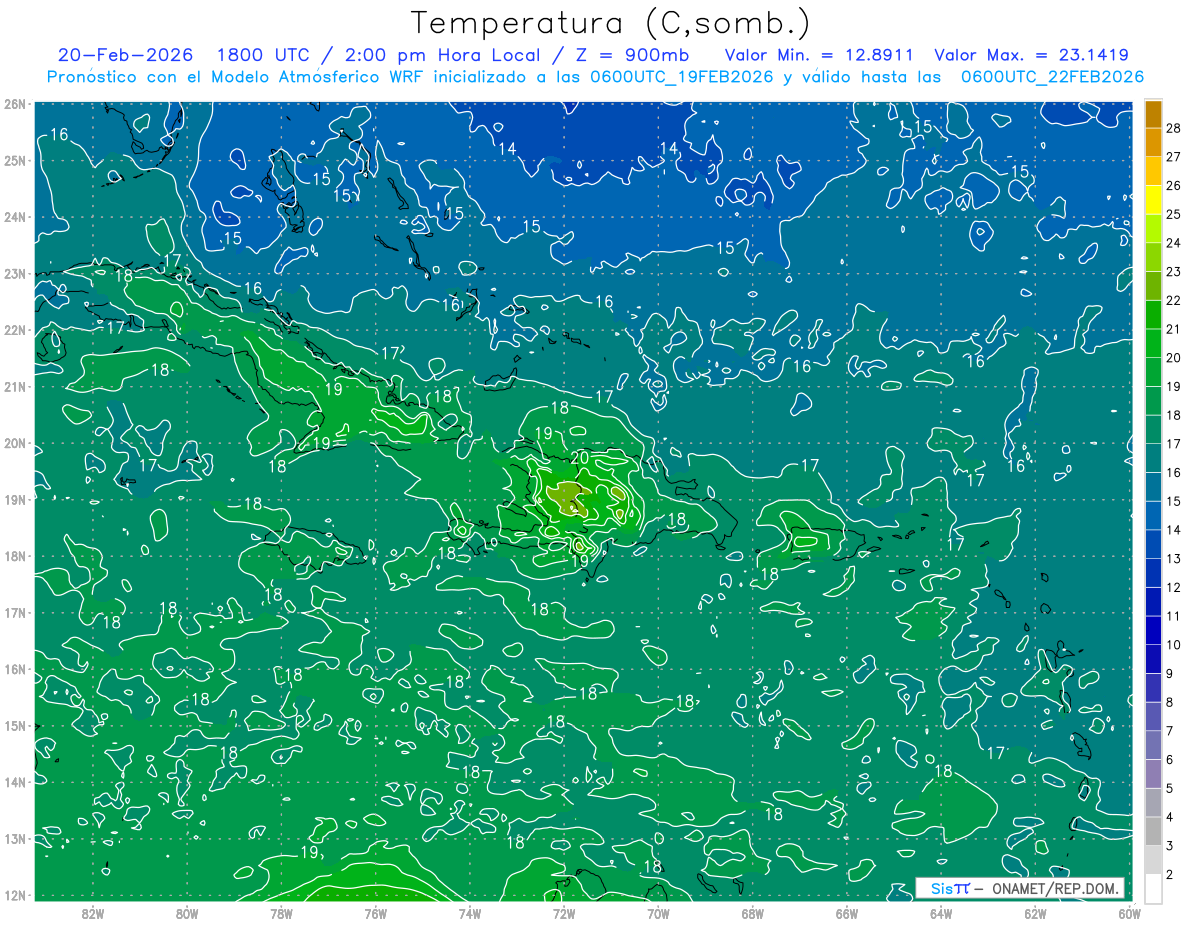Click the latitude axis label 26N
This screenshot has width=1200, height=927.
pyautogui.click(x=16, y=104)
